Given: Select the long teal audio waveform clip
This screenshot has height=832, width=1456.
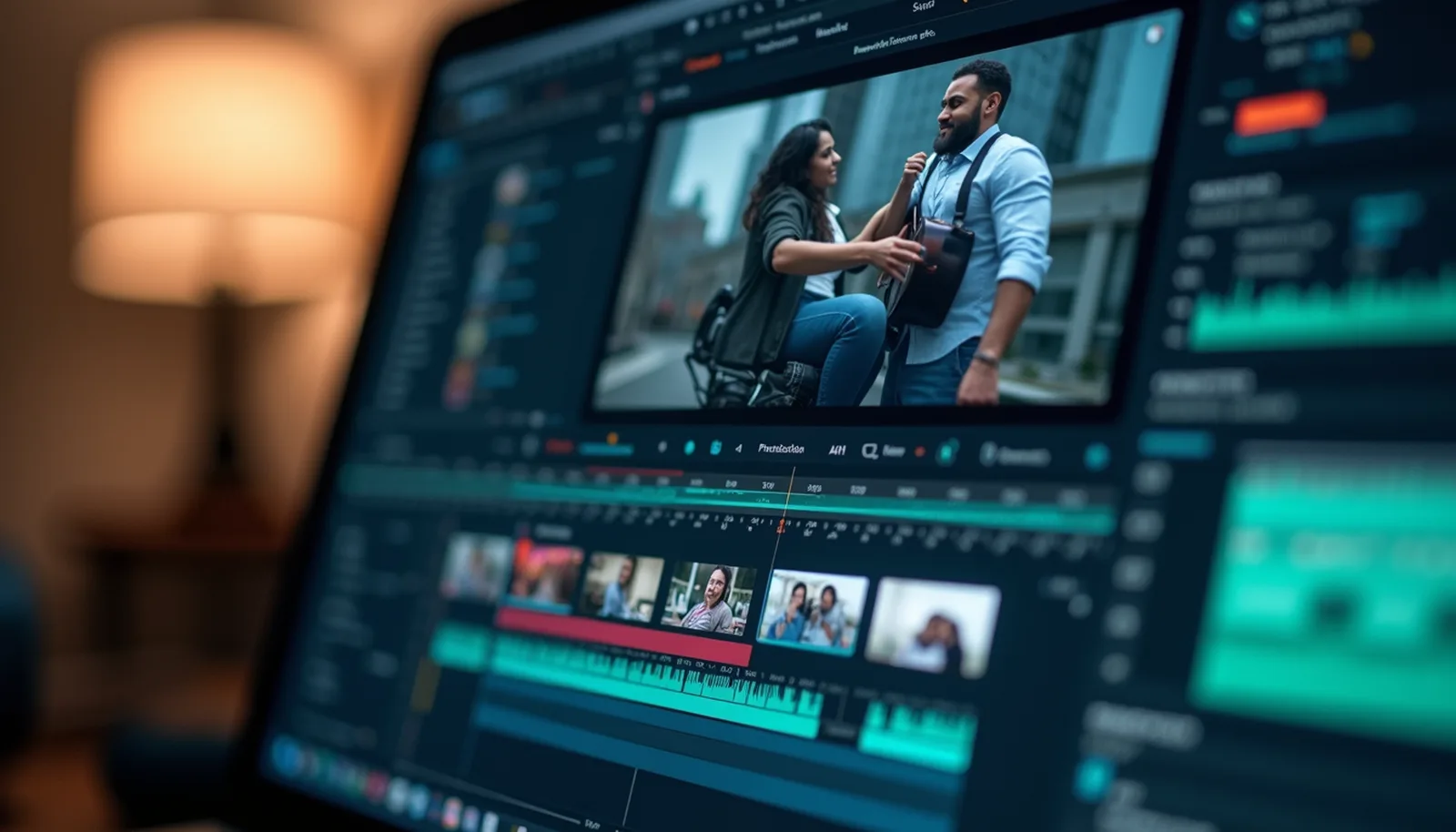Looking at the screenshot, I should pos(655,687).
